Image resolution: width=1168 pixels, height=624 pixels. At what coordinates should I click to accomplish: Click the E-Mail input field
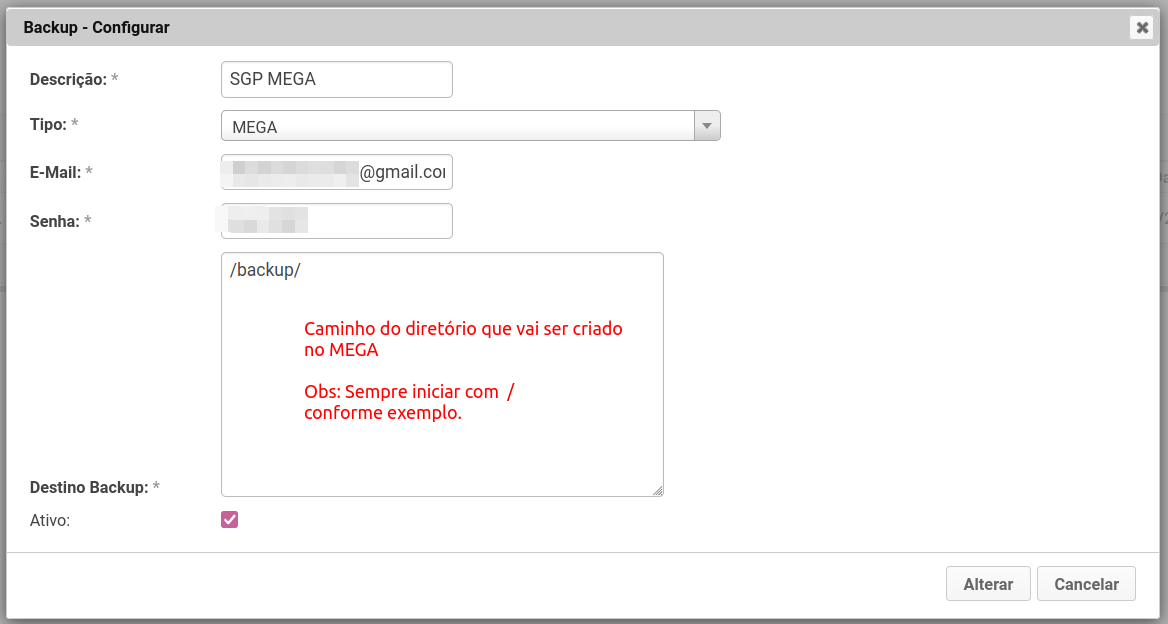[336, 172]
